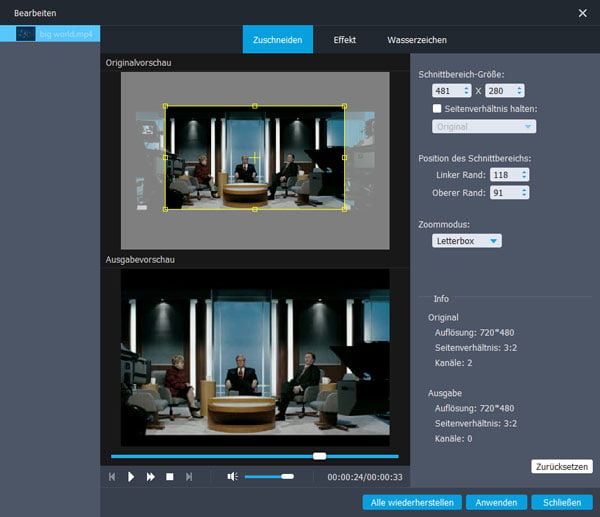Click the Play button in playback controls
The image size is (600, 517).
(x=131, y=477)
